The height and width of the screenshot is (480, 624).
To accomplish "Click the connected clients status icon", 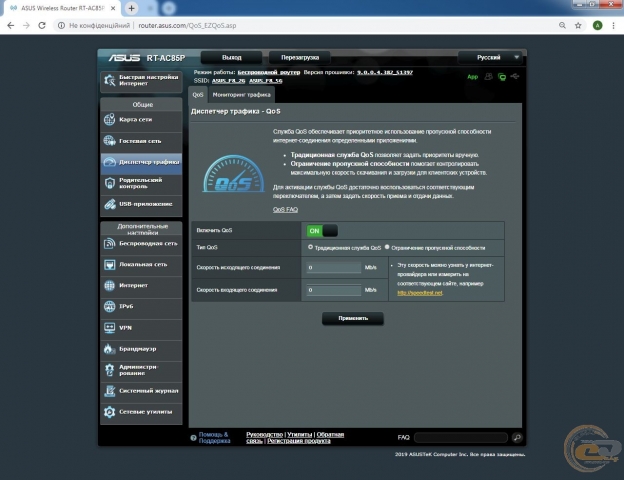I will pos(488,76).
